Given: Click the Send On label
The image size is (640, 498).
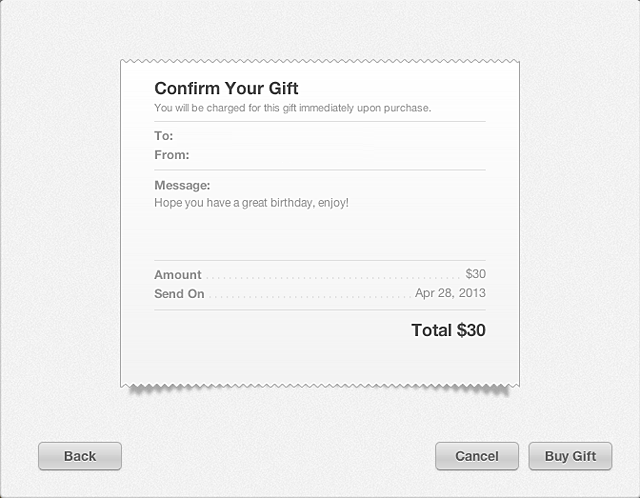Looking at the screenshot, I should [179, 294].
